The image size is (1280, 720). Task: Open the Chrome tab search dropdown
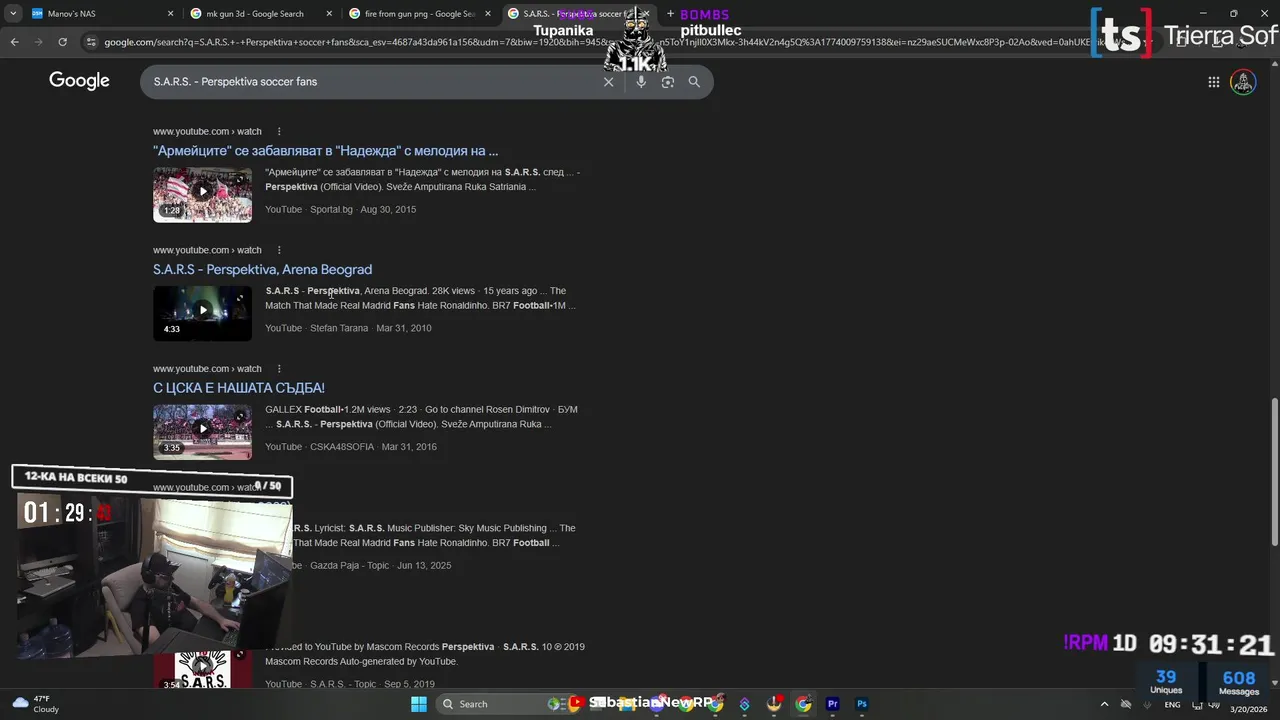coord(13,14)
